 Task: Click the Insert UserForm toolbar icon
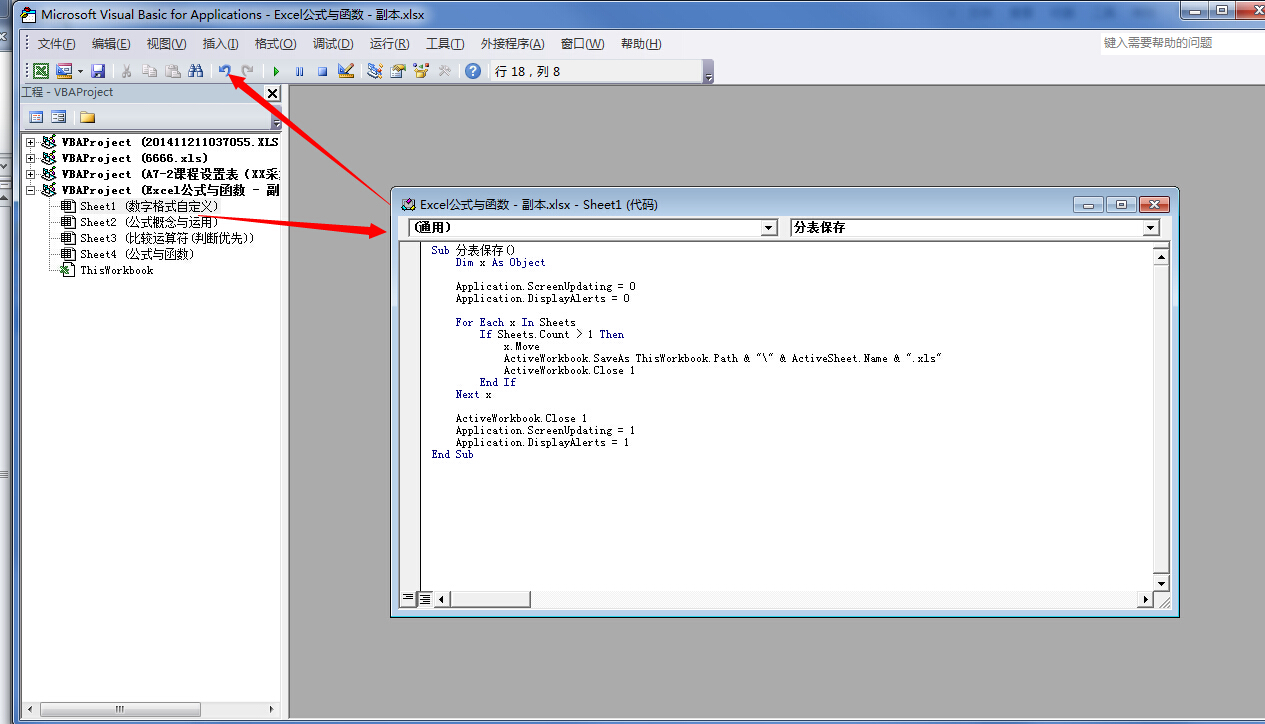coord(64,71)
